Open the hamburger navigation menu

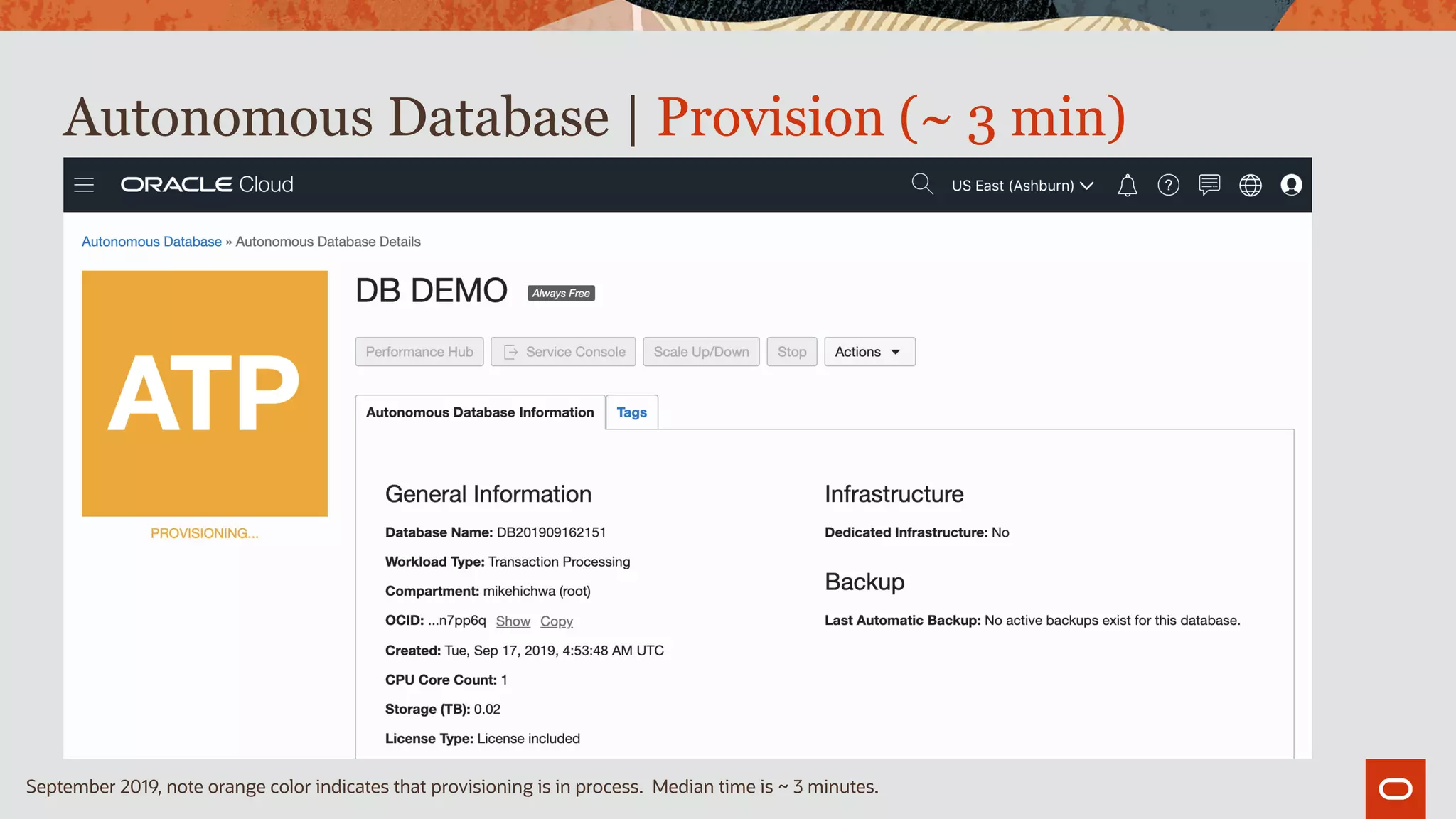coord(84,185)
